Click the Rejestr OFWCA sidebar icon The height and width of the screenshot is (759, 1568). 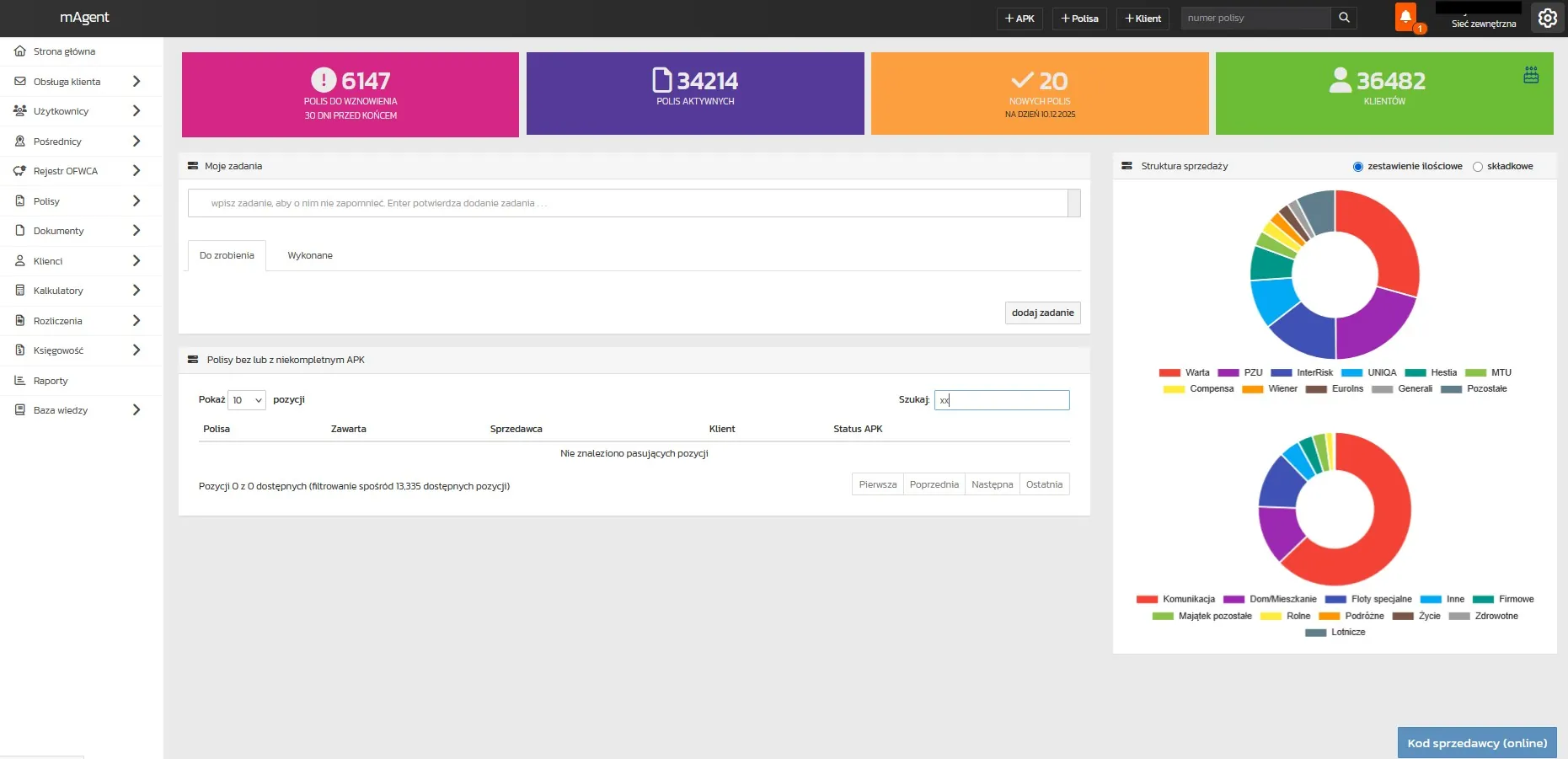(x=20, y=171)
